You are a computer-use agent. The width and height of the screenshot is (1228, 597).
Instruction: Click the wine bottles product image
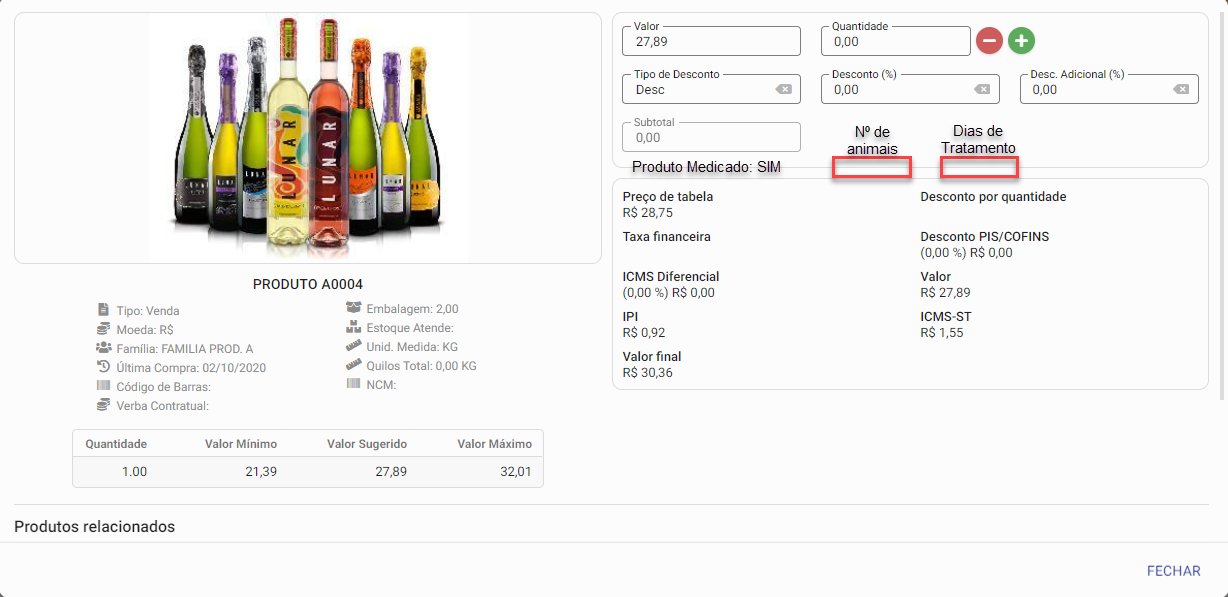coord(309,137)
